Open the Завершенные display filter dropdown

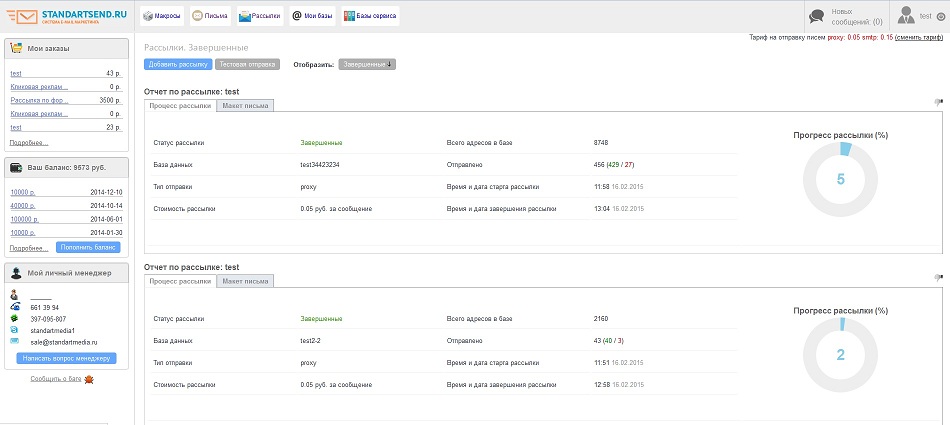point(367,64)
